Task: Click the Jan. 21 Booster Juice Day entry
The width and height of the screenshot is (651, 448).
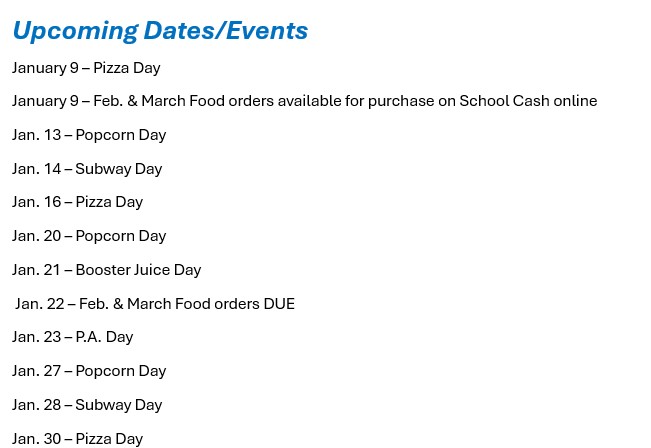Action: pos(106,270)
